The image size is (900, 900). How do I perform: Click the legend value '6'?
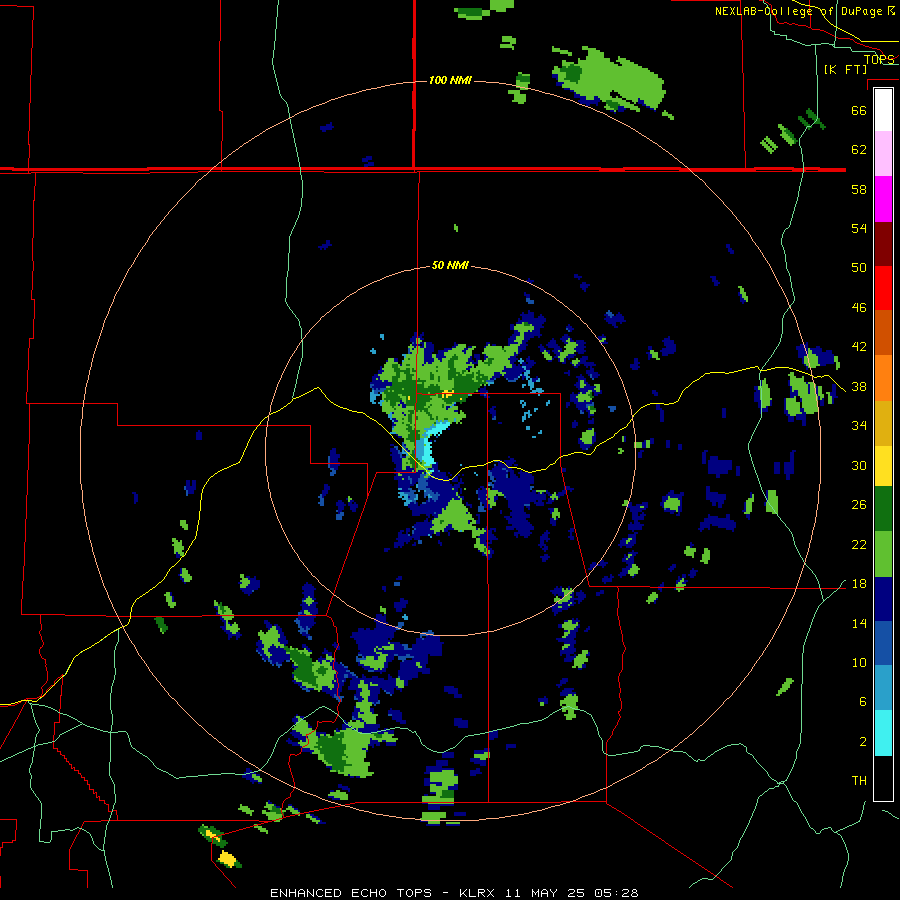(863, 702)
